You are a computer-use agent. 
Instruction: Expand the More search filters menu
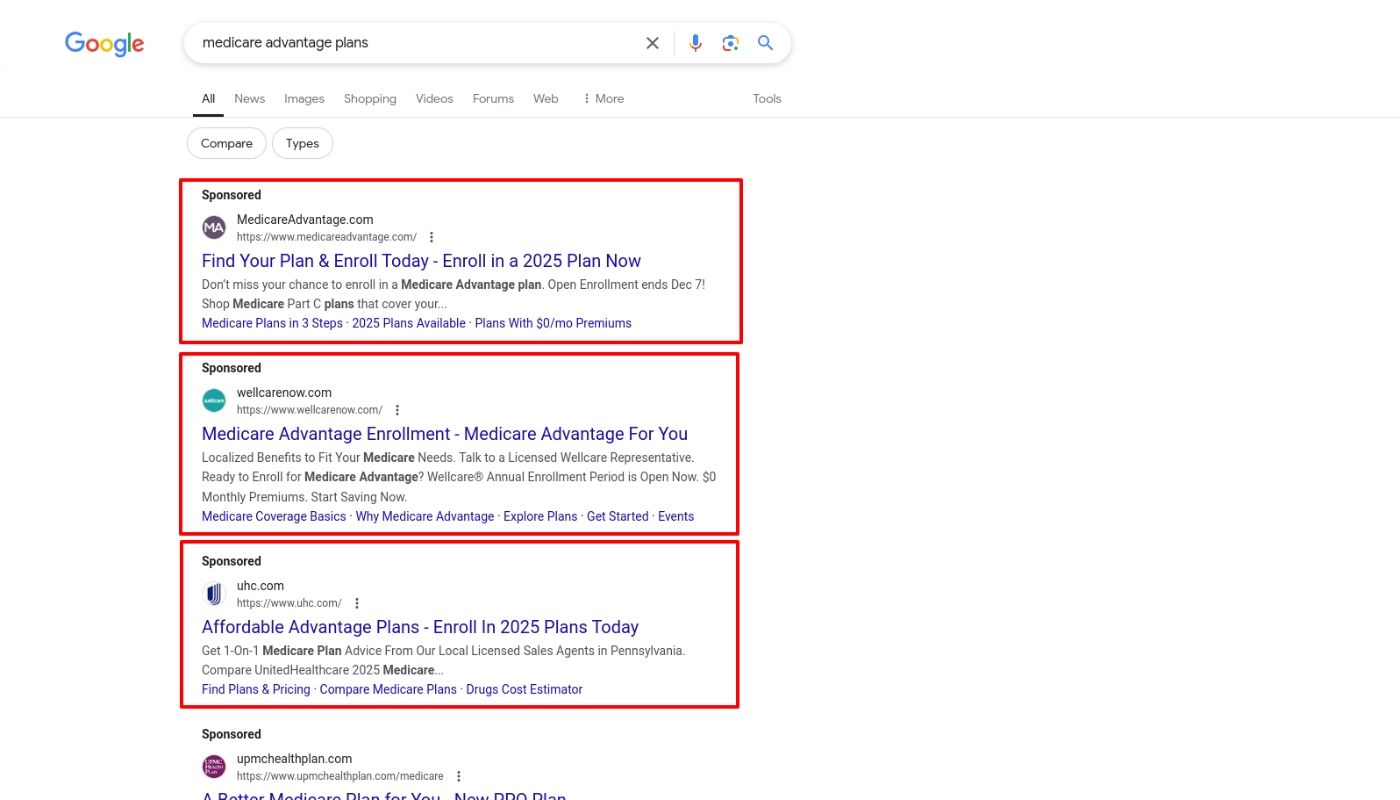603,99
